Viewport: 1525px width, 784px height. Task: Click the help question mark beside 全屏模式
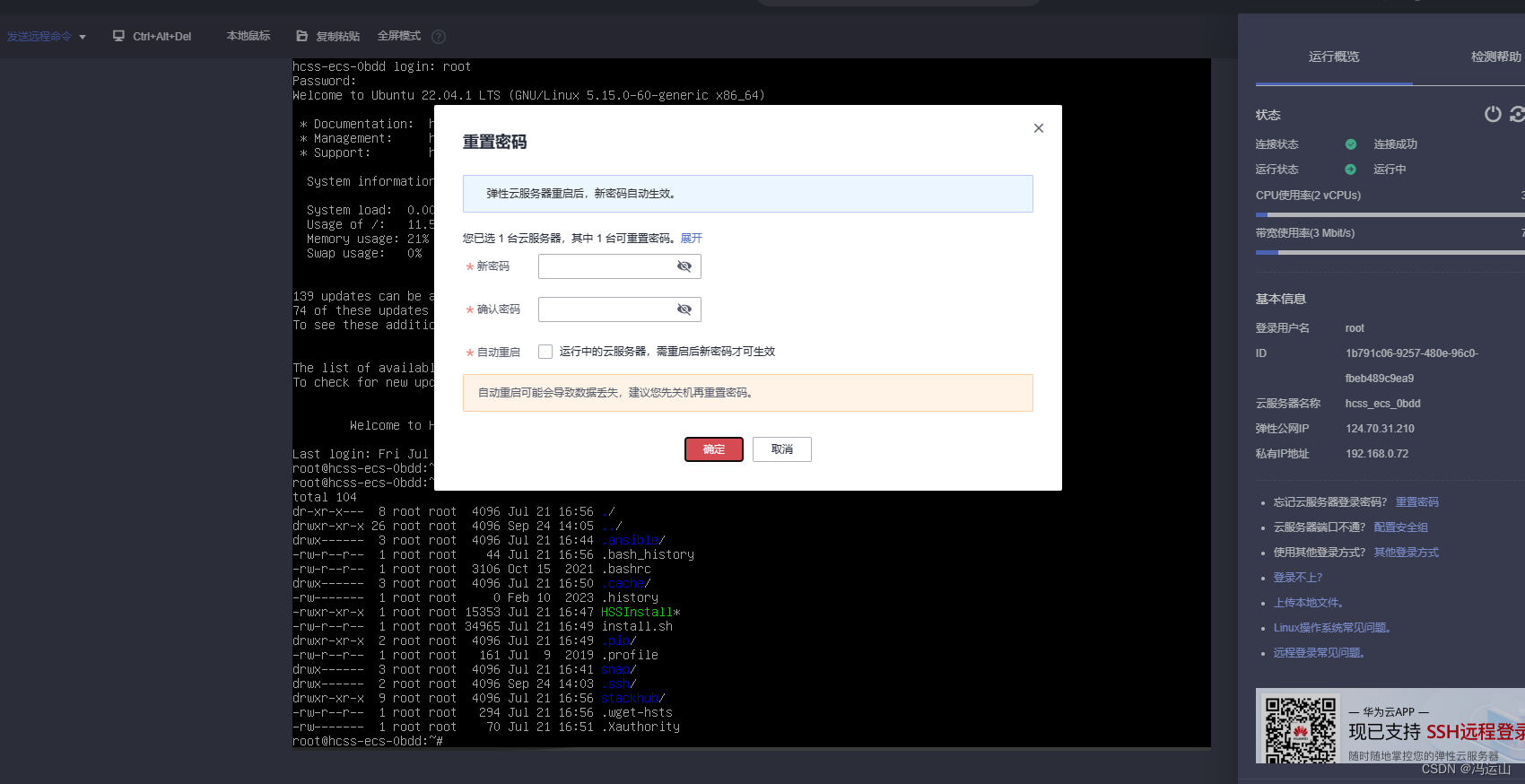click(439, 37)
